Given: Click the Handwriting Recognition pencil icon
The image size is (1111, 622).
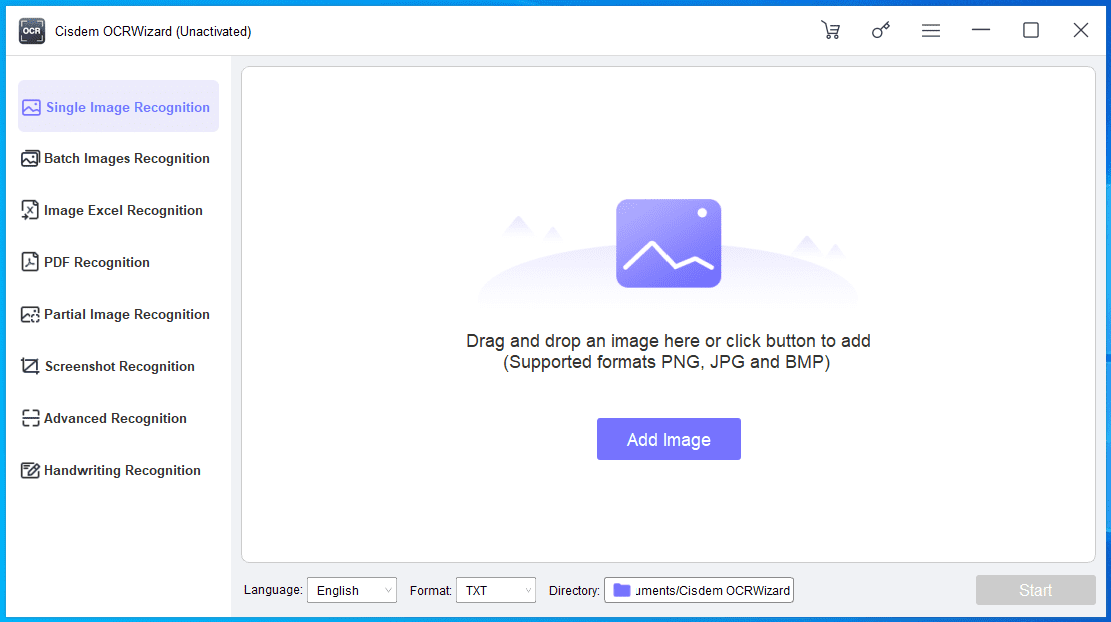Looking at the screenshot, I should 30,470.
